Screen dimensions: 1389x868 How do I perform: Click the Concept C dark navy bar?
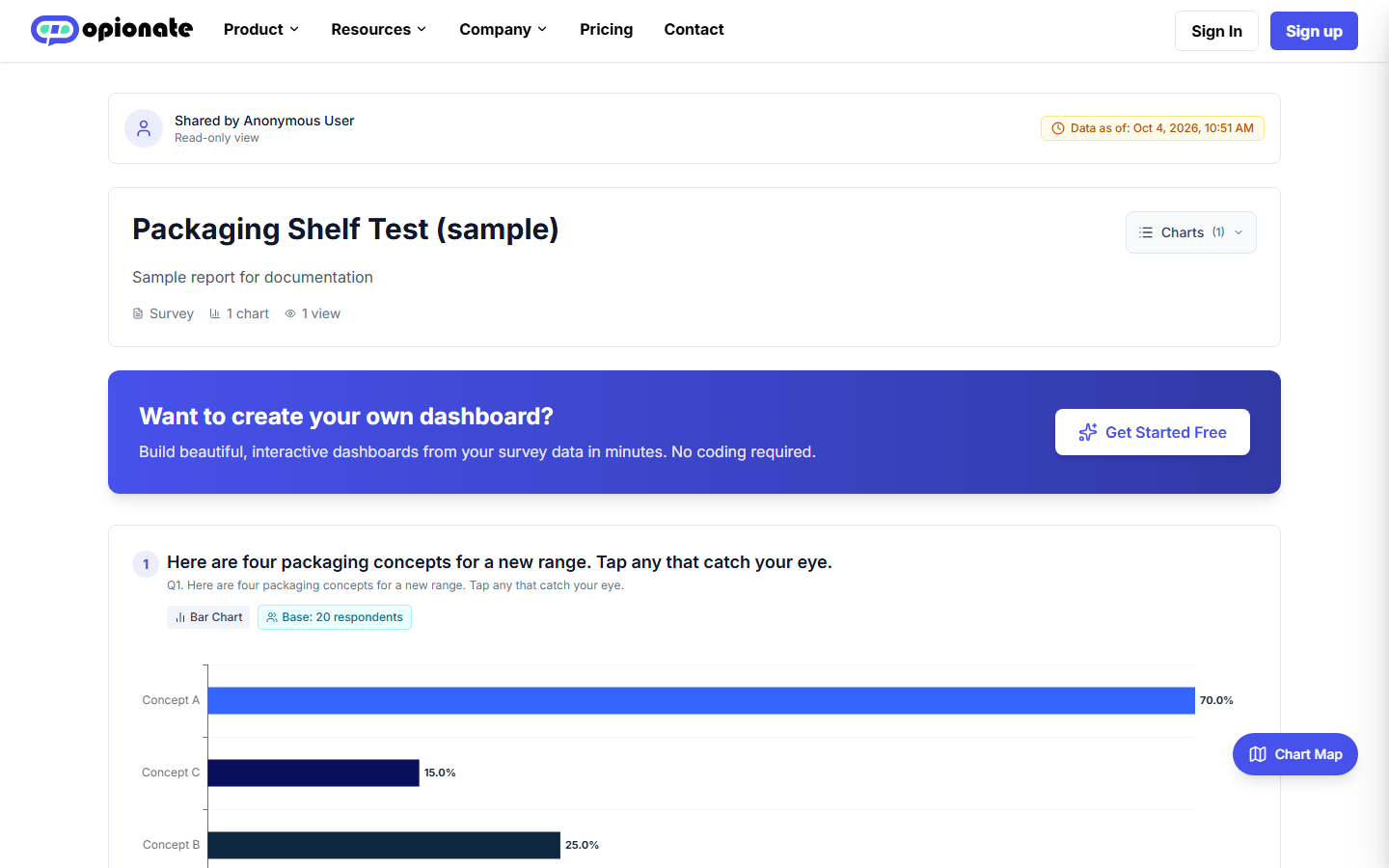click(x=313, y=773)
